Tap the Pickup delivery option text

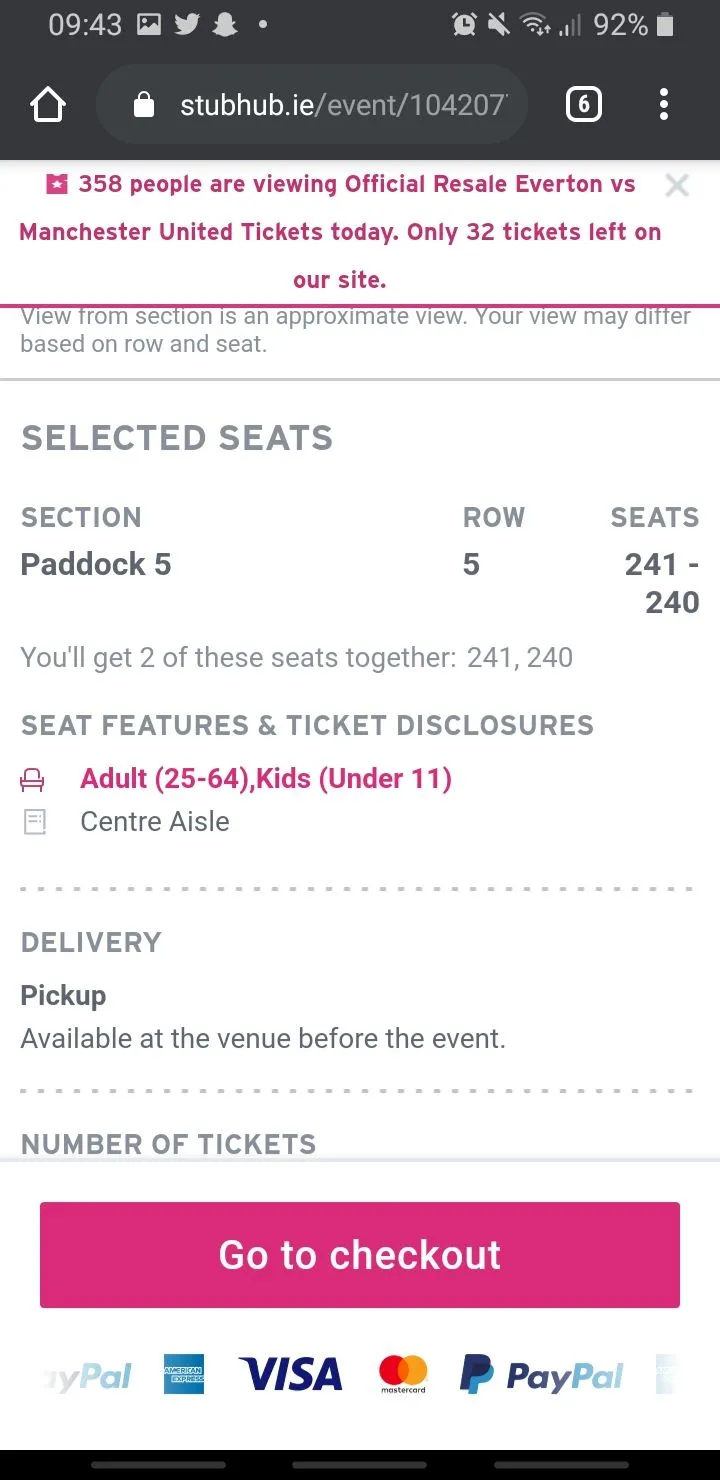coord(63,995)
